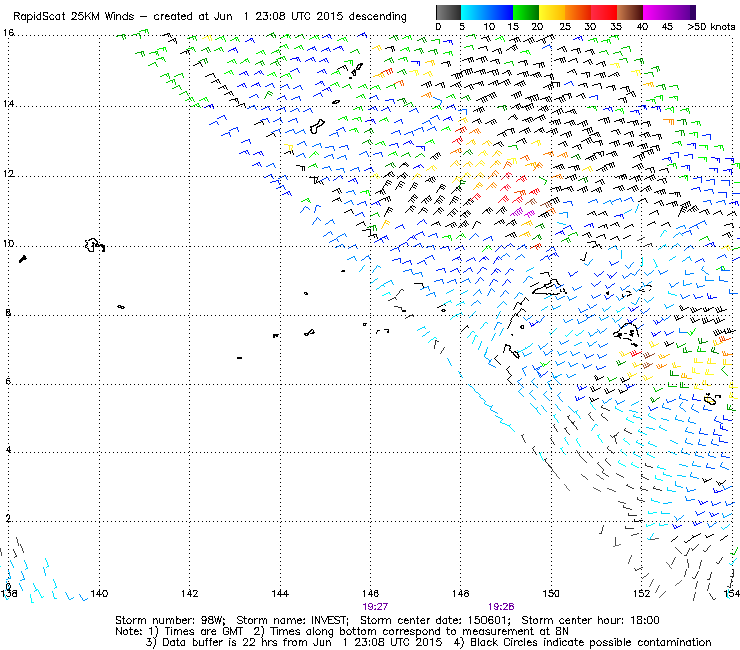740x650 pixels.
Task: Click latitude axis label '12'
Action: tap(8, 173)
